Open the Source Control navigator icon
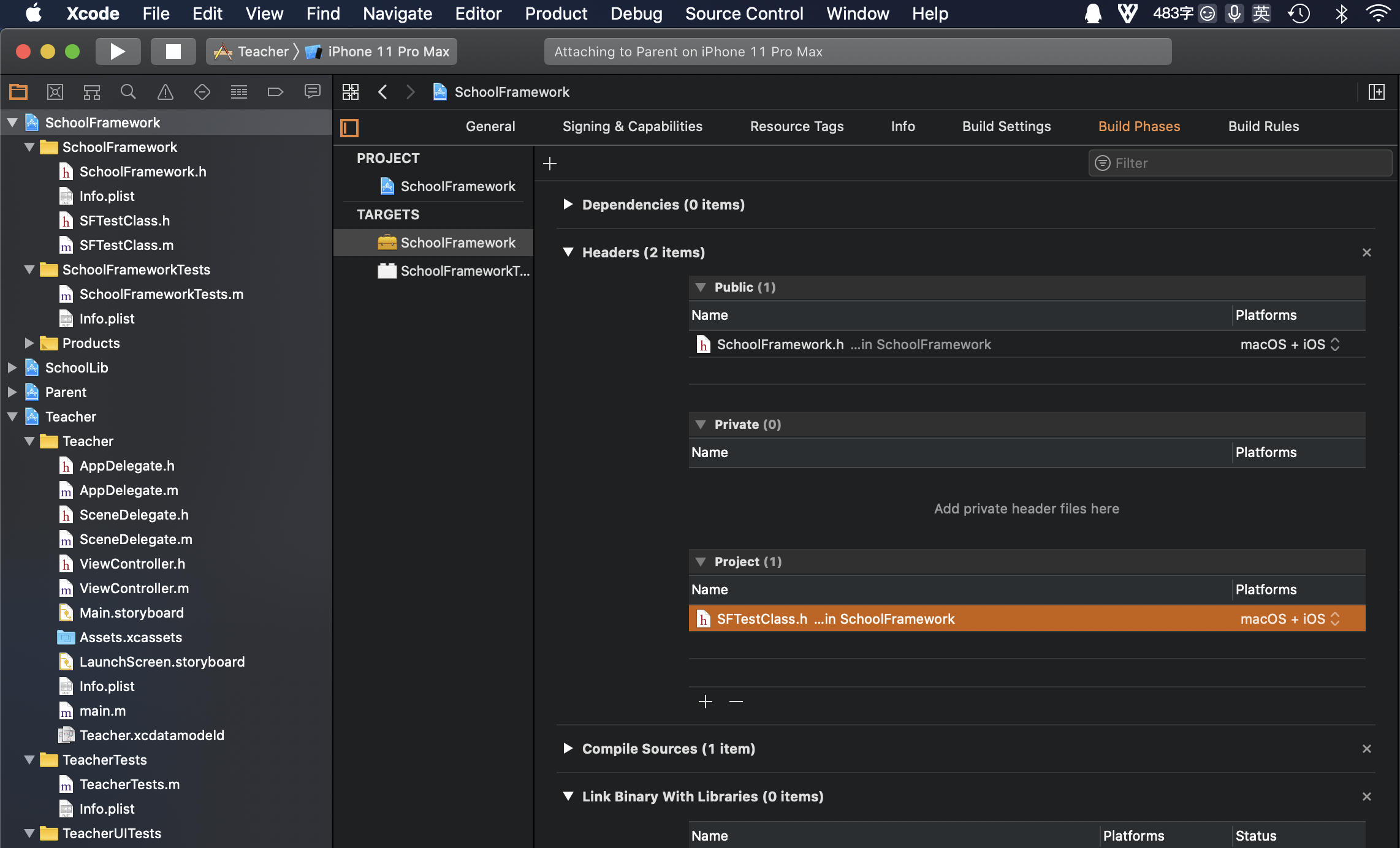The height and width of the screenshot is (848, 1400). [x=55, y=92]
